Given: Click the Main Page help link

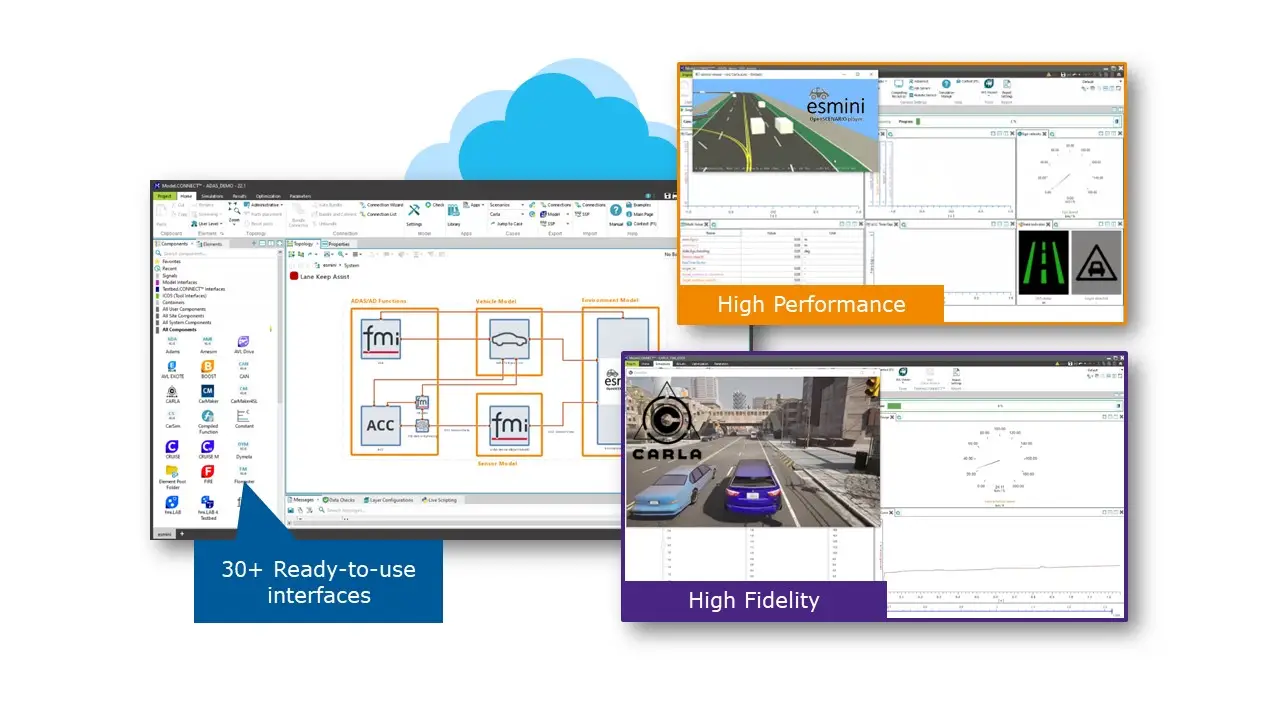Looking at the screenshot, I should 640,214.
